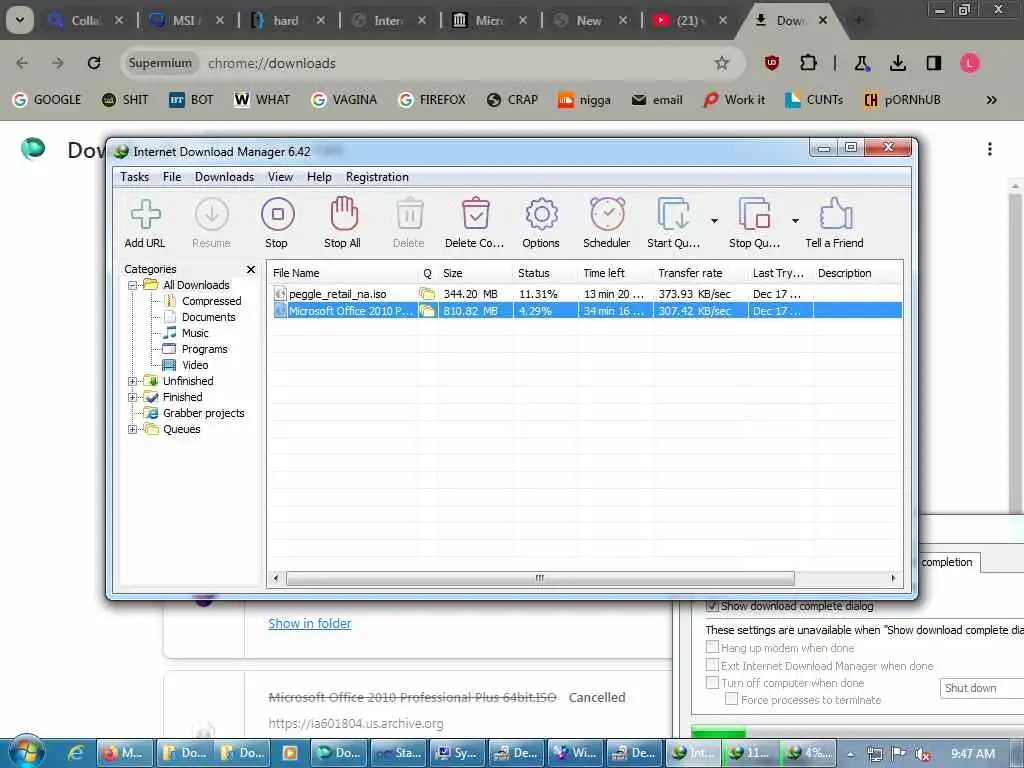This screenshot has height=768, width=1024.
Task: Toggle Exit Internet Download Manager when done
Action: (712, 665)
